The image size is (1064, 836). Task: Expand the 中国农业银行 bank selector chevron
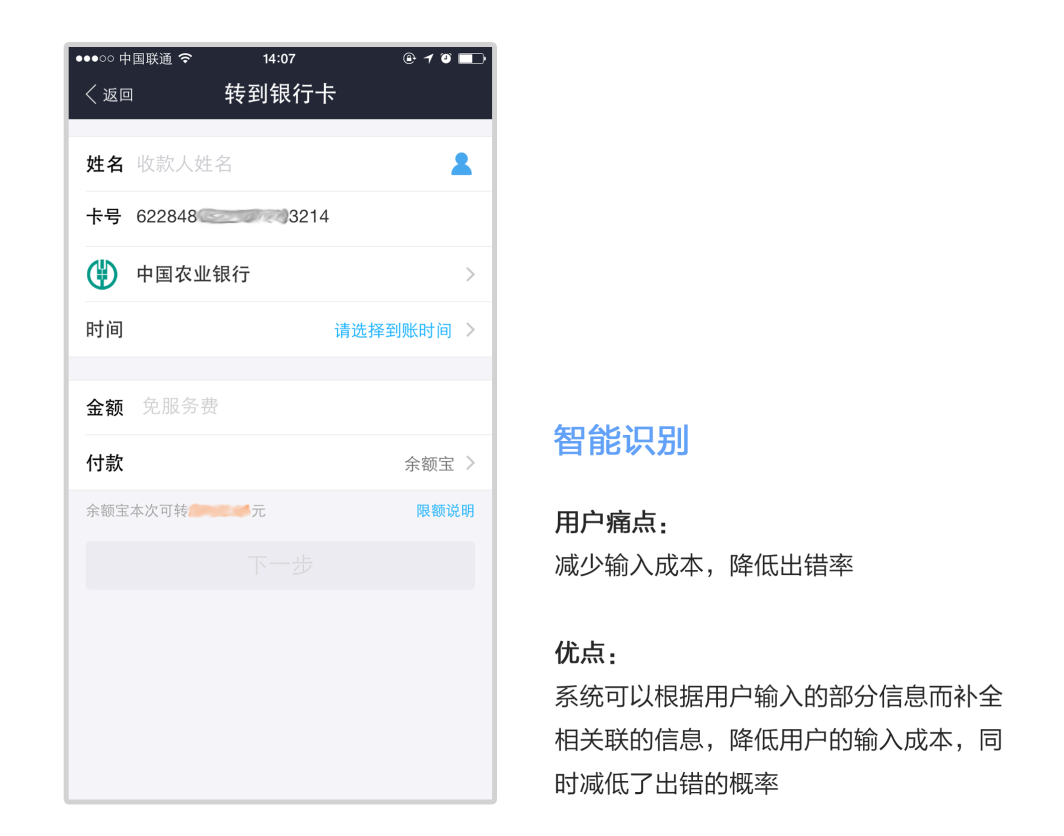click(470, 274)
